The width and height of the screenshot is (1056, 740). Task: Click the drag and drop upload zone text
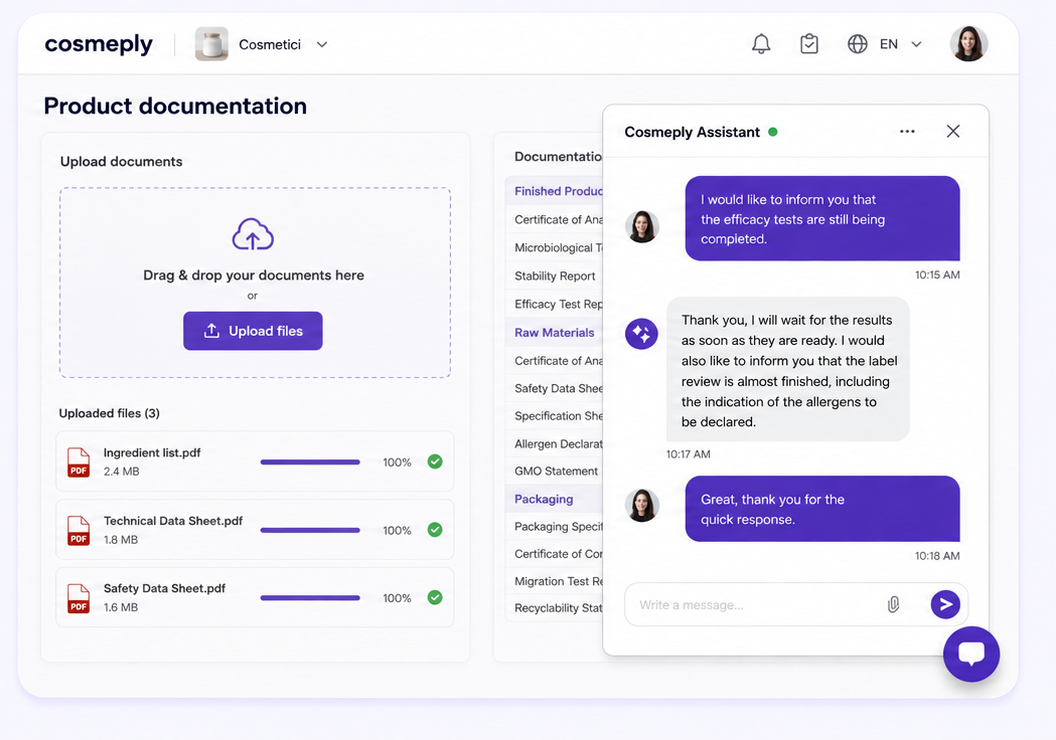253,275
